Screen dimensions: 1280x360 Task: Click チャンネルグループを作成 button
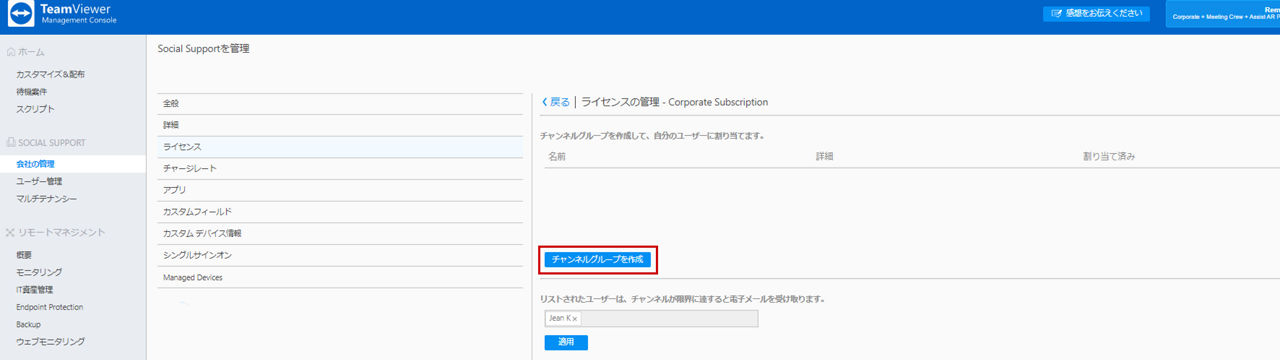point(598,259)
